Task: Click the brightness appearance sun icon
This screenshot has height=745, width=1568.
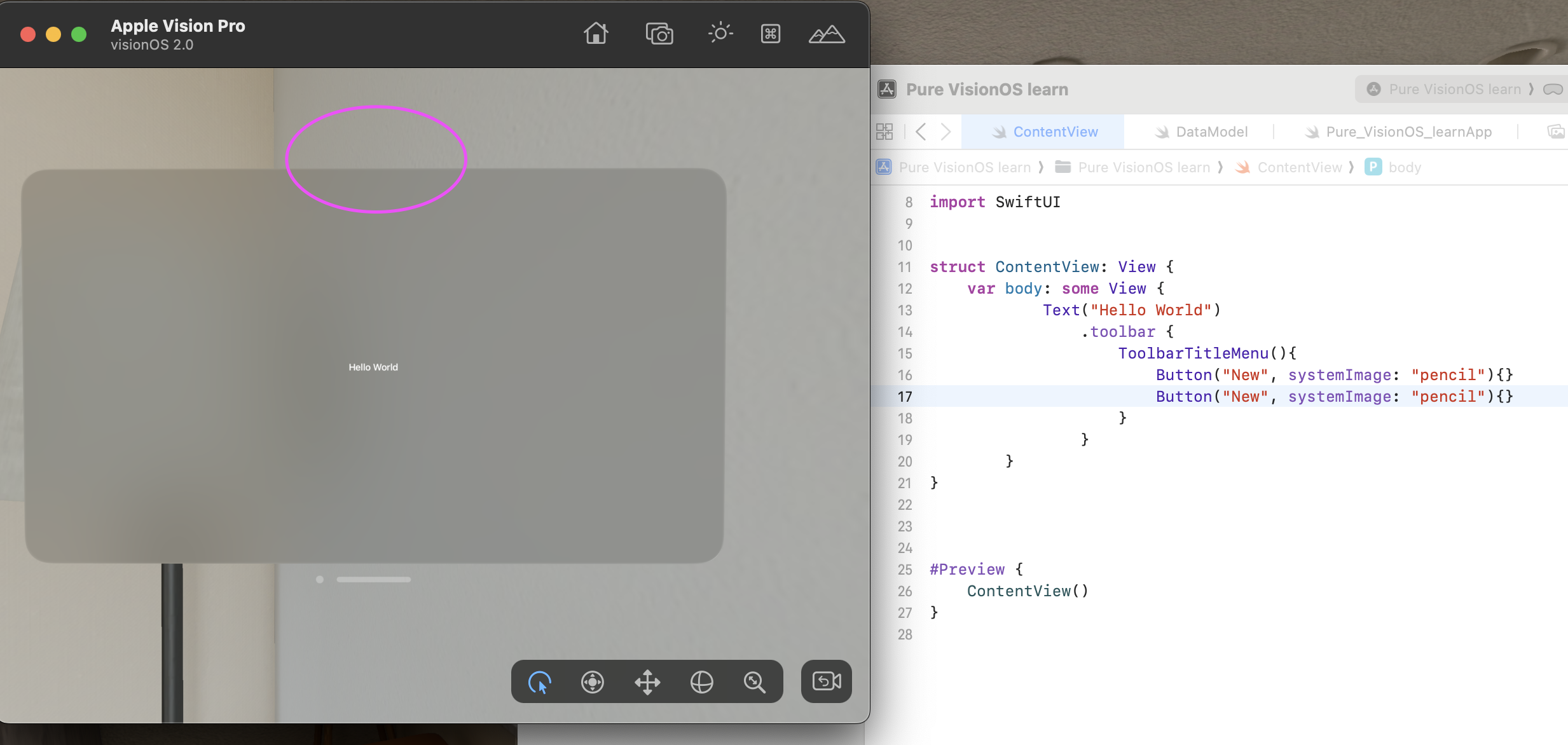Action: [x=720, y=33]
